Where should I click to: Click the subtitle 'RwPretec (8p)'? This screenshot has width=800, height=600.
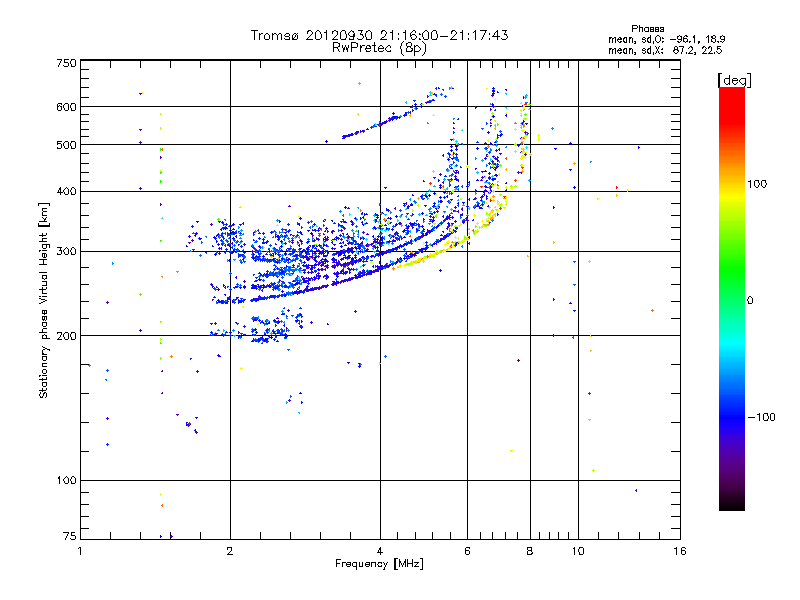pos(379,48)
